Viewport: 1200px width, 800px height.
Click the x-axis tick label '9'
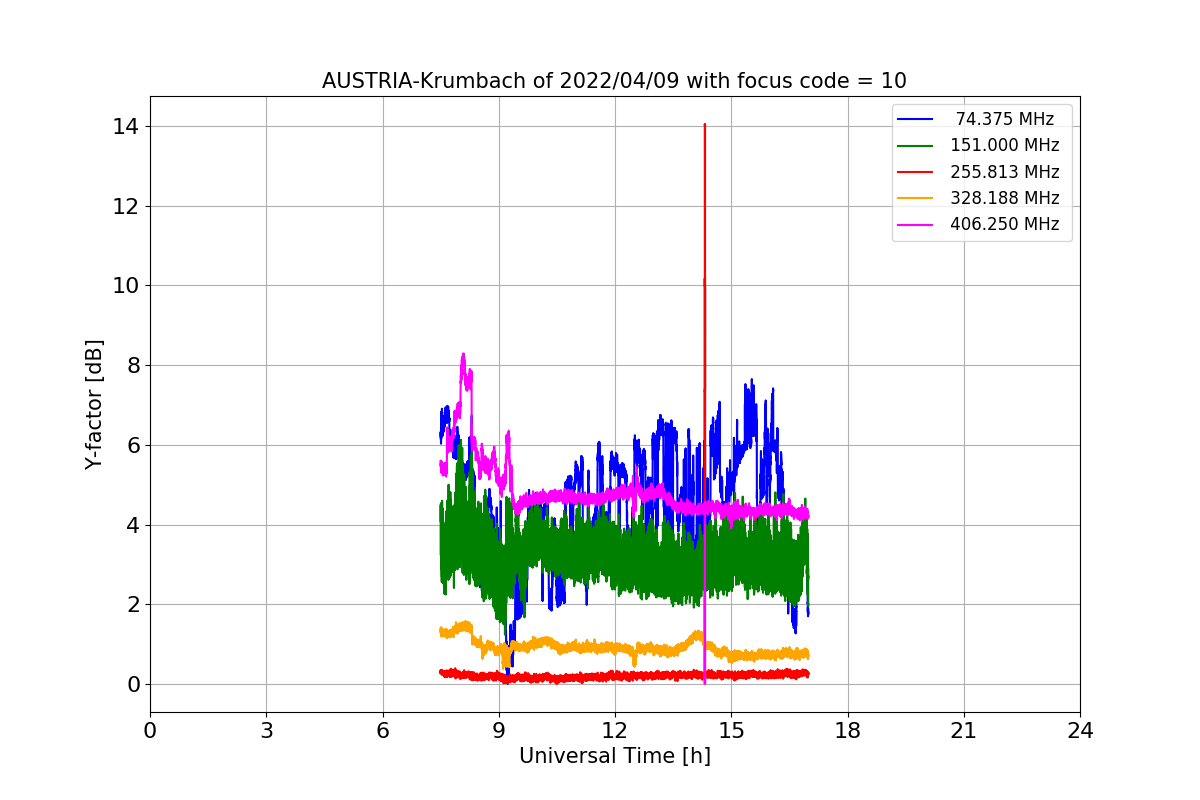point(499,731)
